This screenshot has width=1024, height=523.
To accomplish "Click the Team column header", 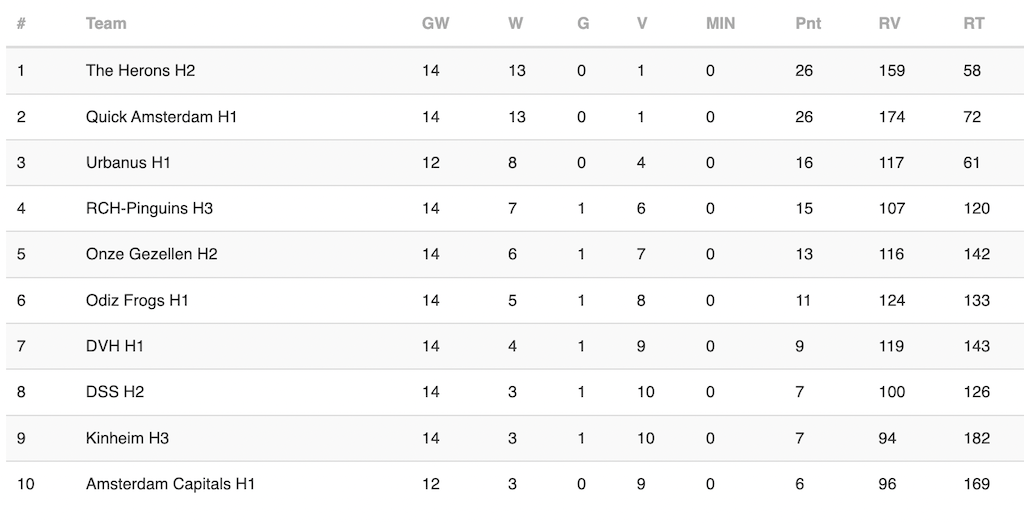I will 106,24.
